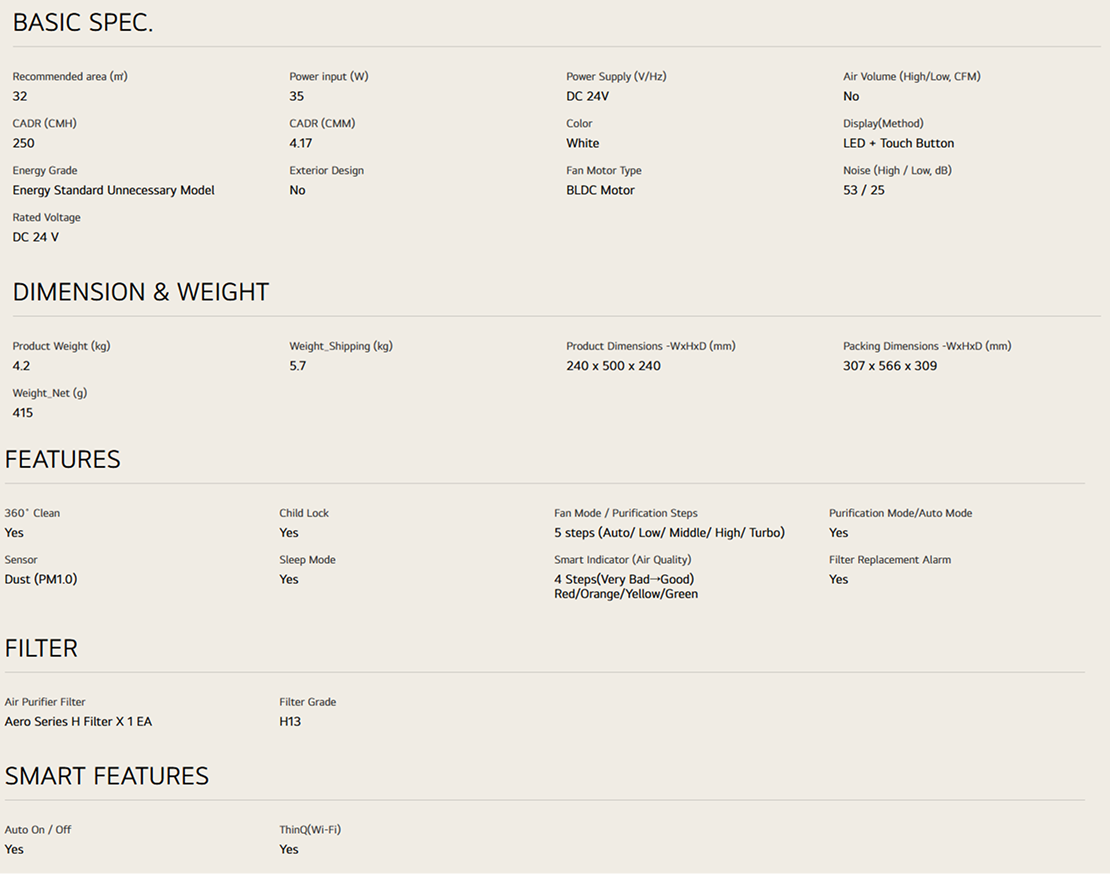The image size is (1110, 874).
Task: Click the SMART FEATURES heading
Action: point(107,776)
